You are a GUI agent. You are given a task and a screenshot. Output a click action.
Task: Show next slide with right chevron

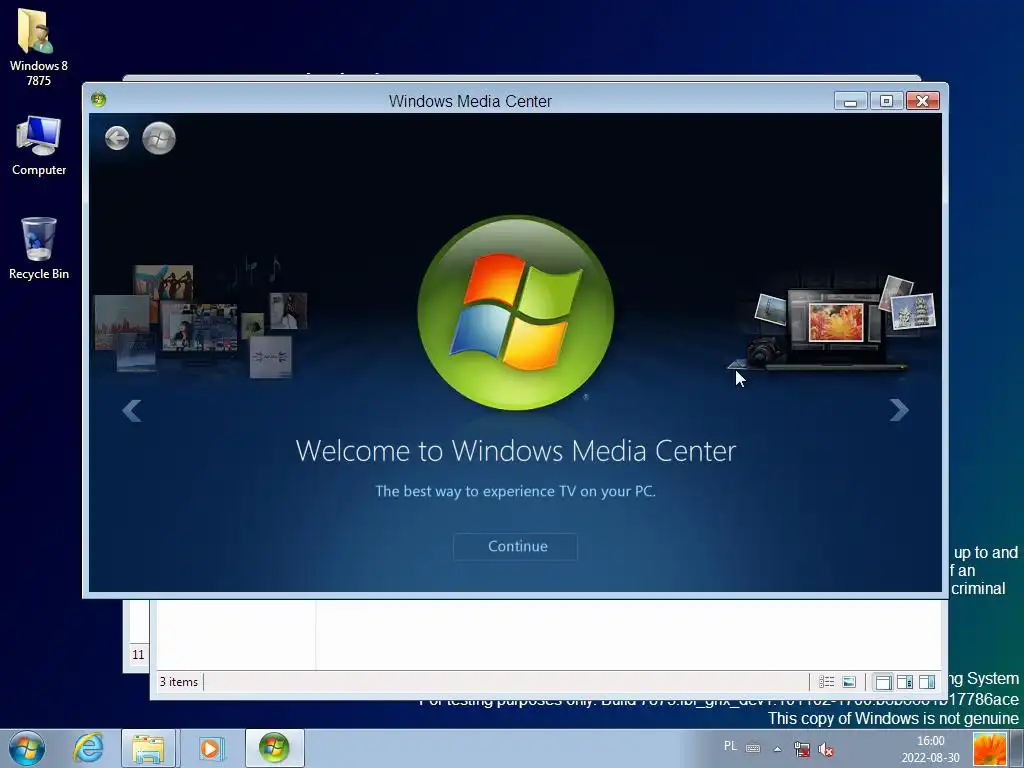[899, 410]
